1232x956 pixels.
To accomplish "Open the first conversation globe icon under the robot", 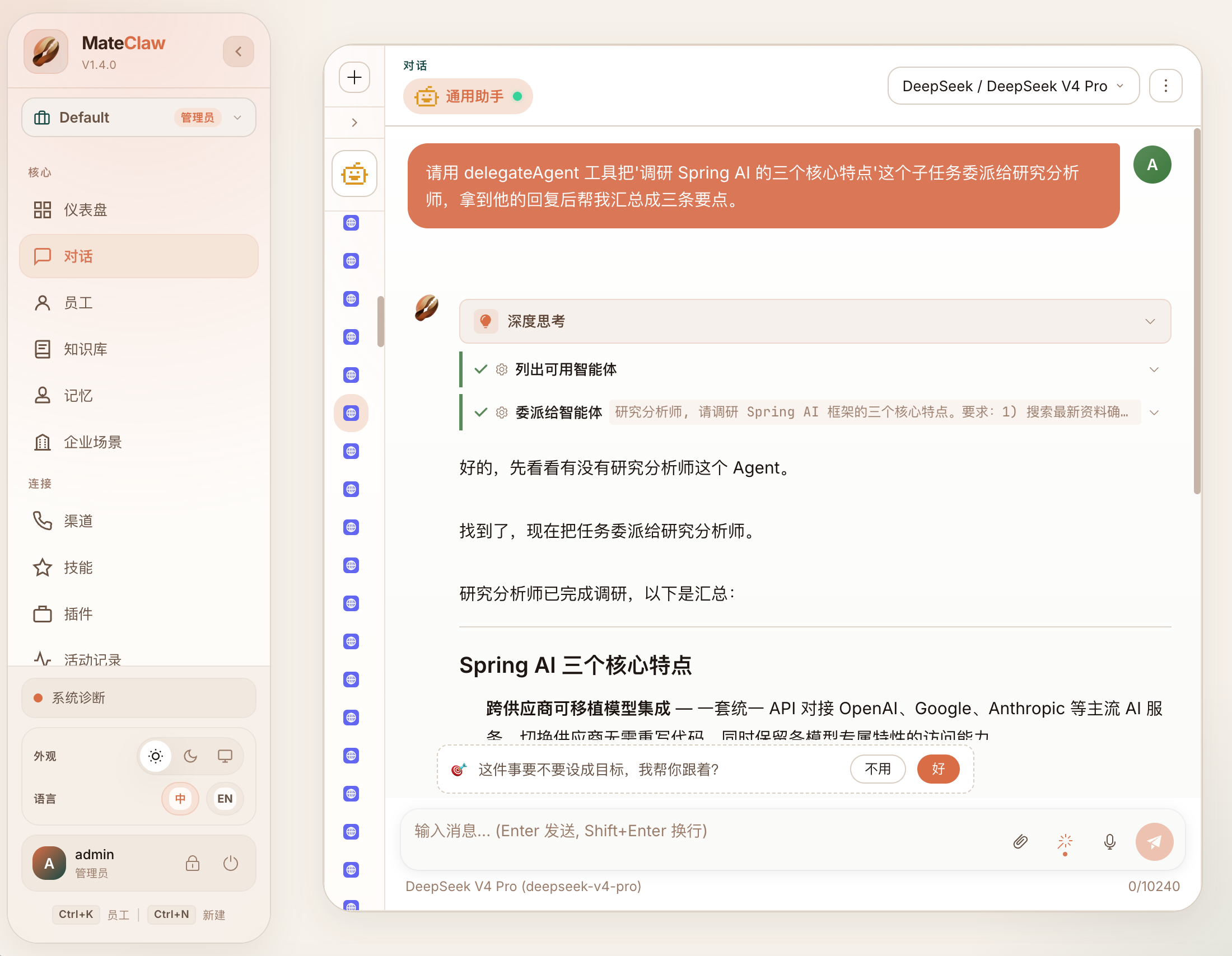I will pyautogui.click(x=352, y=223).
